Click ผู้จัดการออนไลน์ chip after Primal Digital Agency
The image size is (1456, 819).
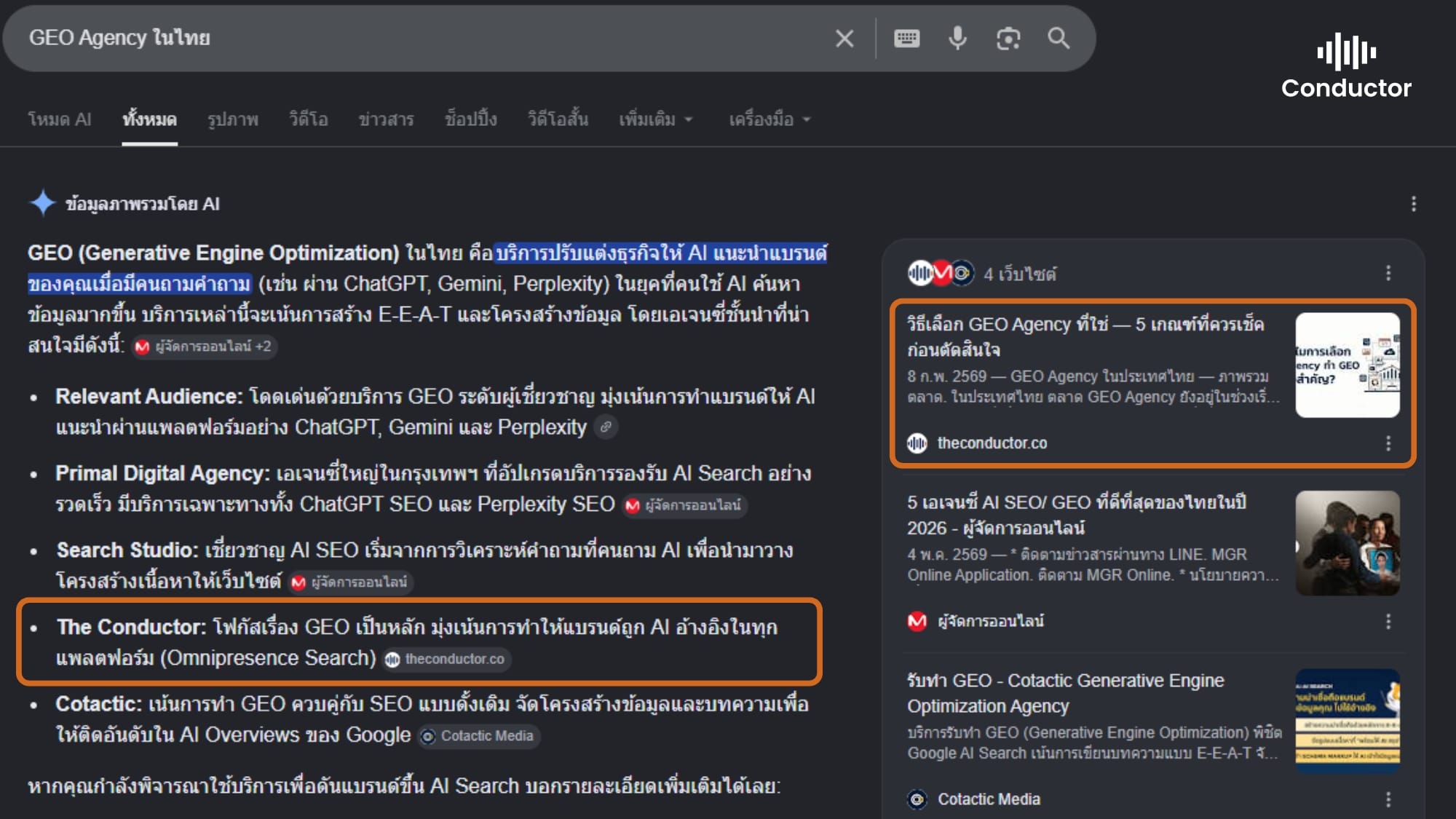[684, 505]
